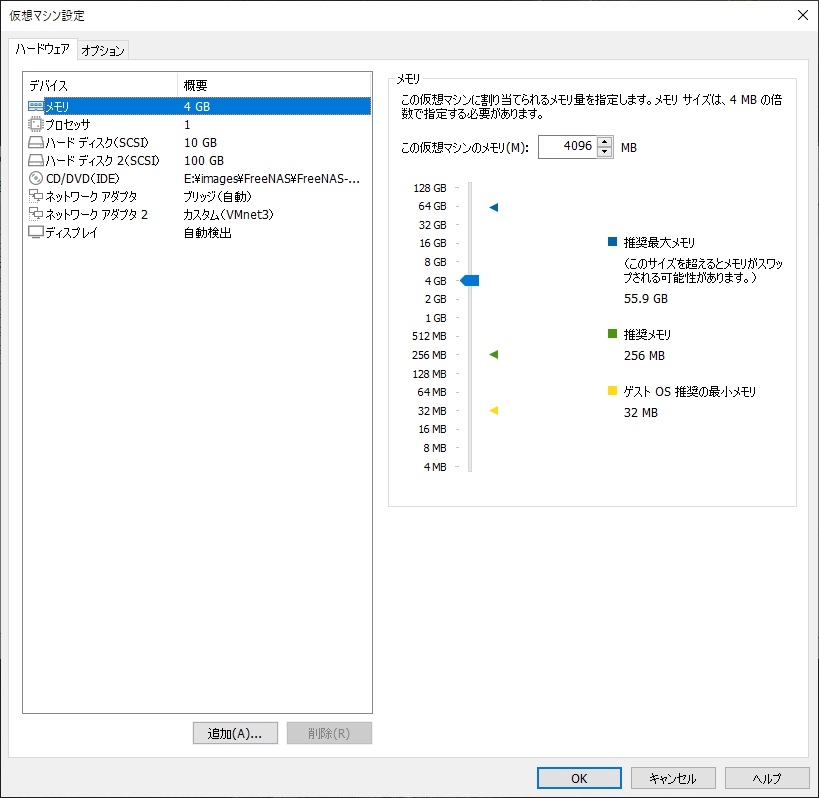The height and width of the screenshot is (798, 819).
Task: Click the network icon for ネットワーク アダプタ 2
Action: [36, 214]
